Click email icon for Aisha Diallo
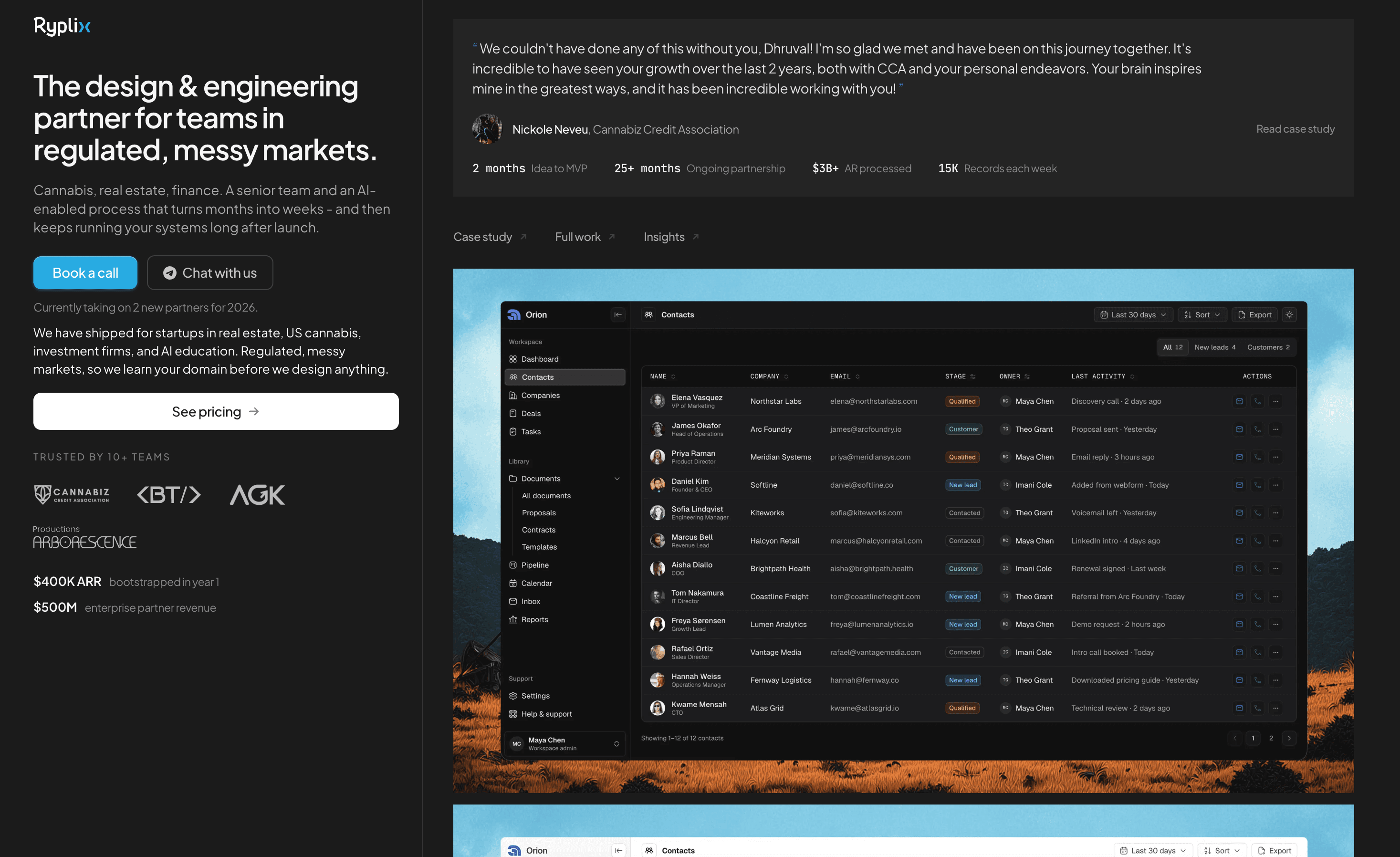The height and width of the screenshot is (857, 1400). click(1239, 568)
